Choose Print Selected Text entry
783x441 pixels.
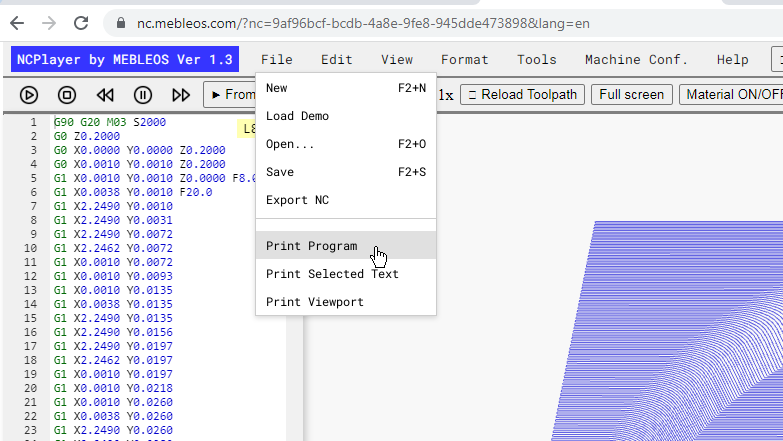tap(346, 274)
